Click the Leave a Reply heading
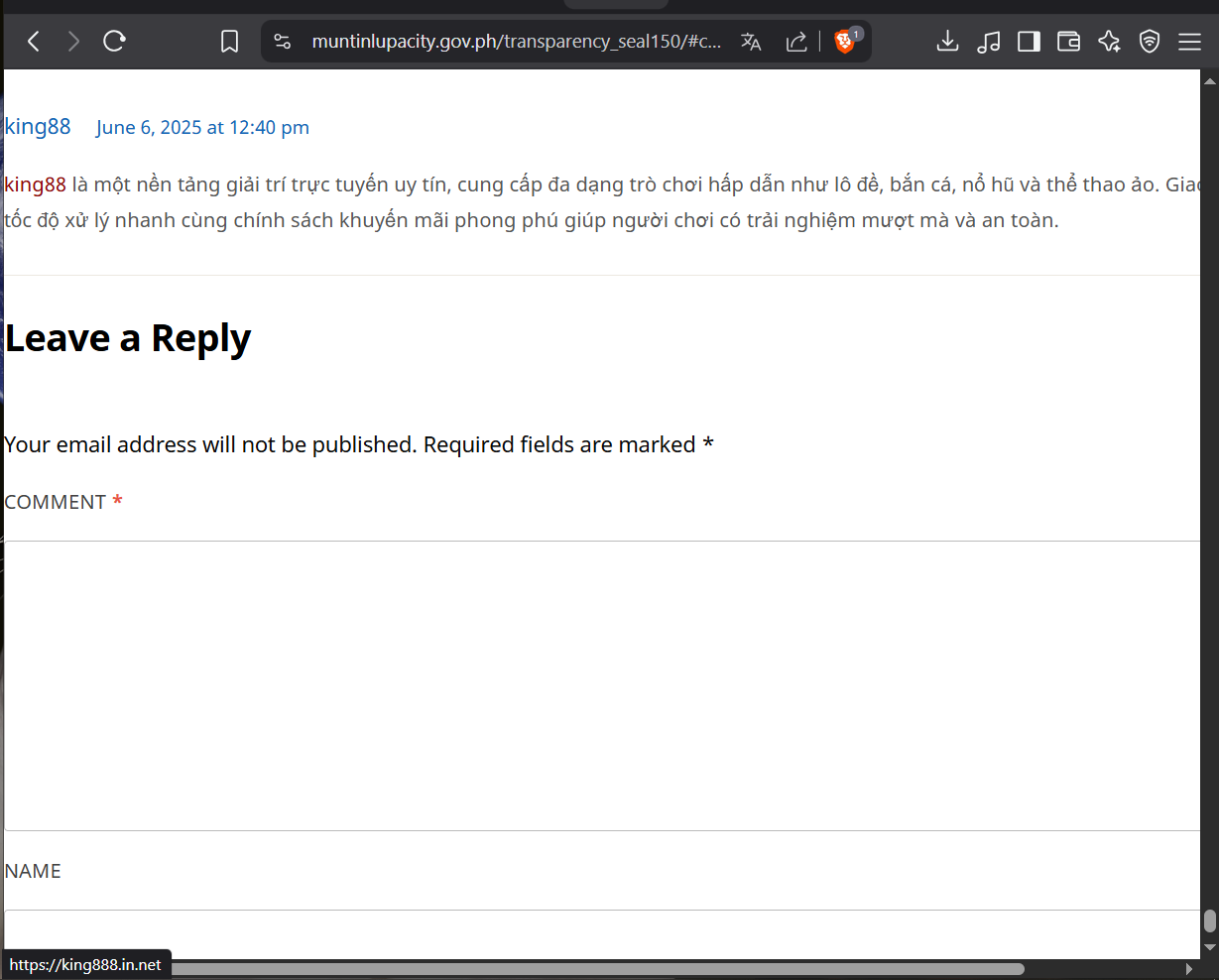This screenshot has height=980, width=1219. pyautogui.click(x=128, y=338)
